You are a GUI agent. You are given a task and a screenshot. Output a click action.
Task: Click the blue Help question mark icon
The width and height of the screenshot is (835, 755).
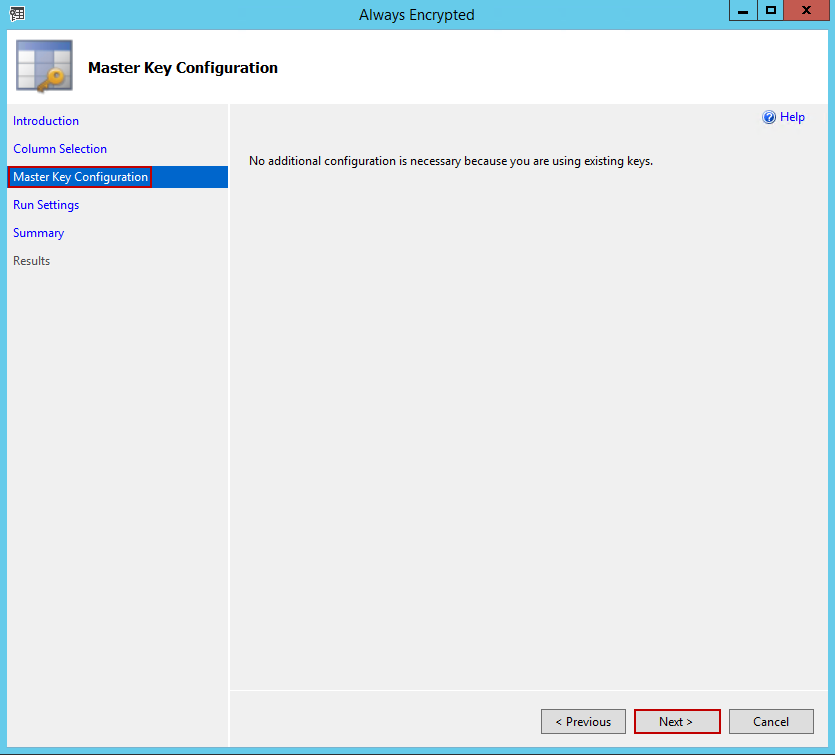click(769, 117)
